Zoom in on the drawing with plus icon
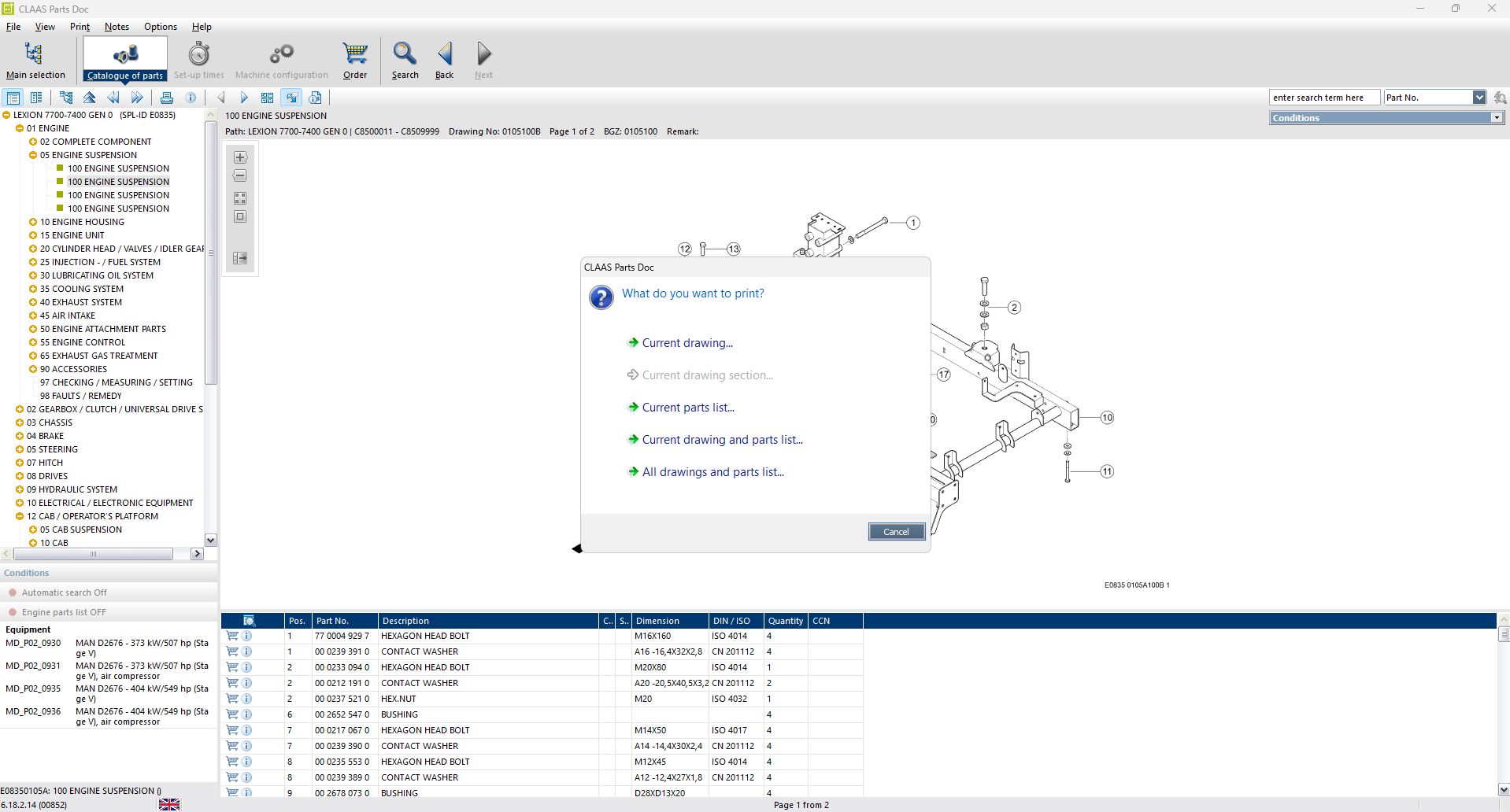The height and width of the screenshot is (812, 1510). [x=240, y=157]
